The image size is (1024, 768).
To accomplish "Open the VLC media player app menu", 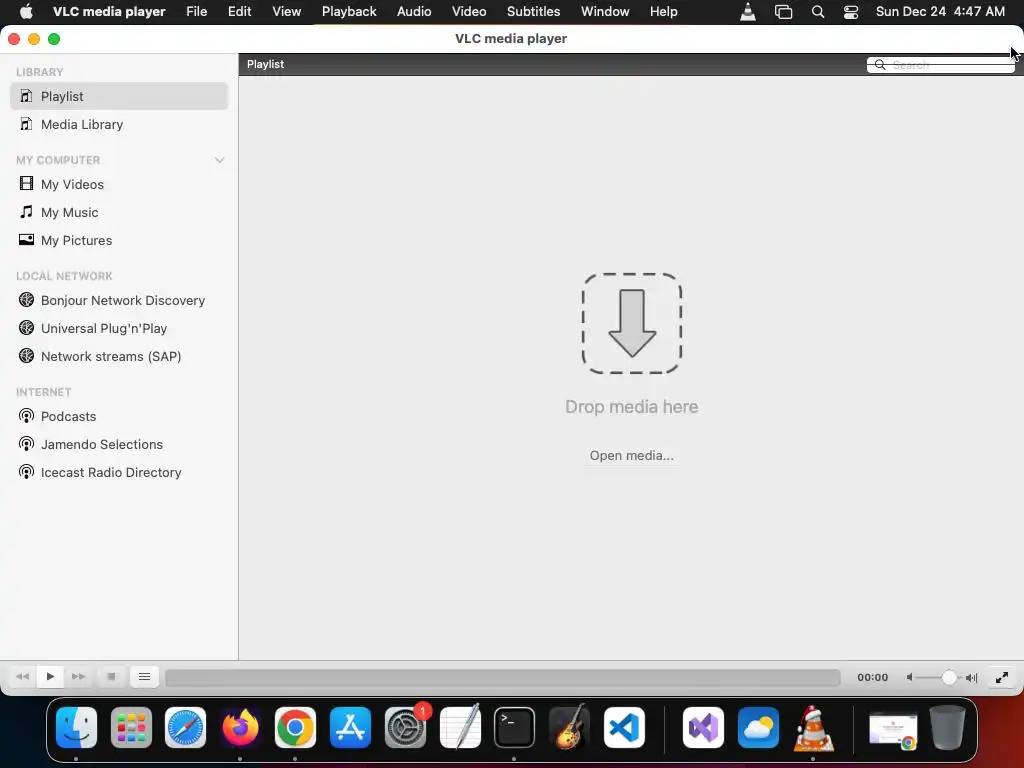I will [109, 12].
